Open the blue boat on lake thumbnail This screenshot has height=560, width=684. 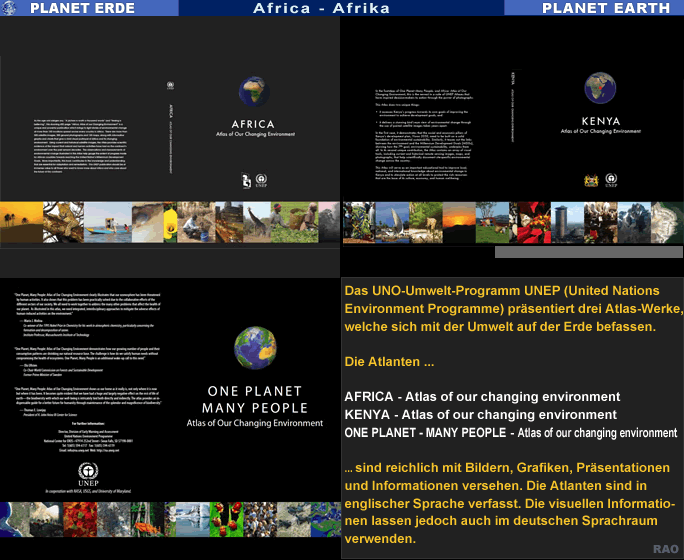pyautogui.click(x=108, y=222)
